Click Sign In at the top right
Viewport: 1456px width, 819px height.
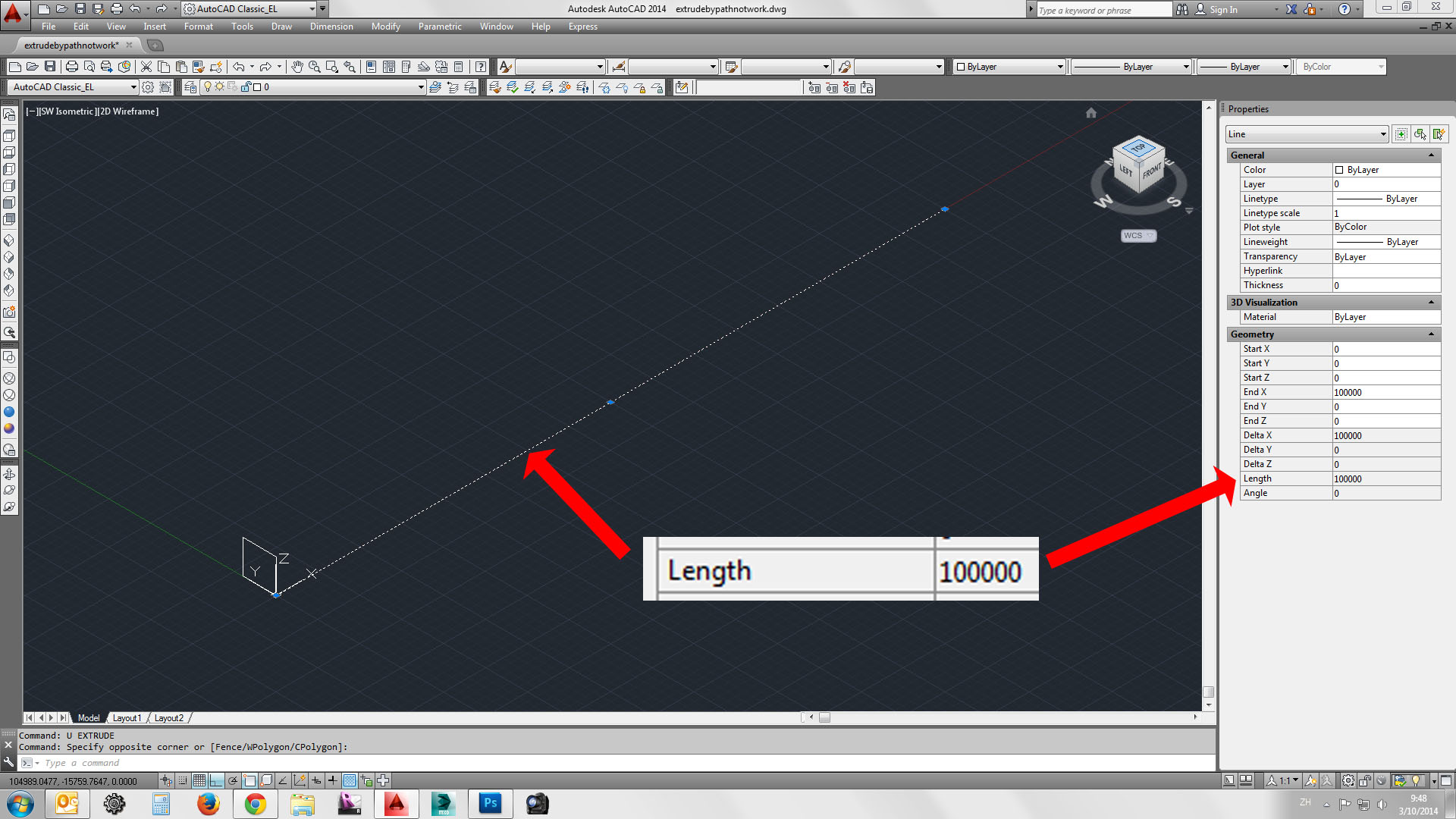pos(1222,10)
